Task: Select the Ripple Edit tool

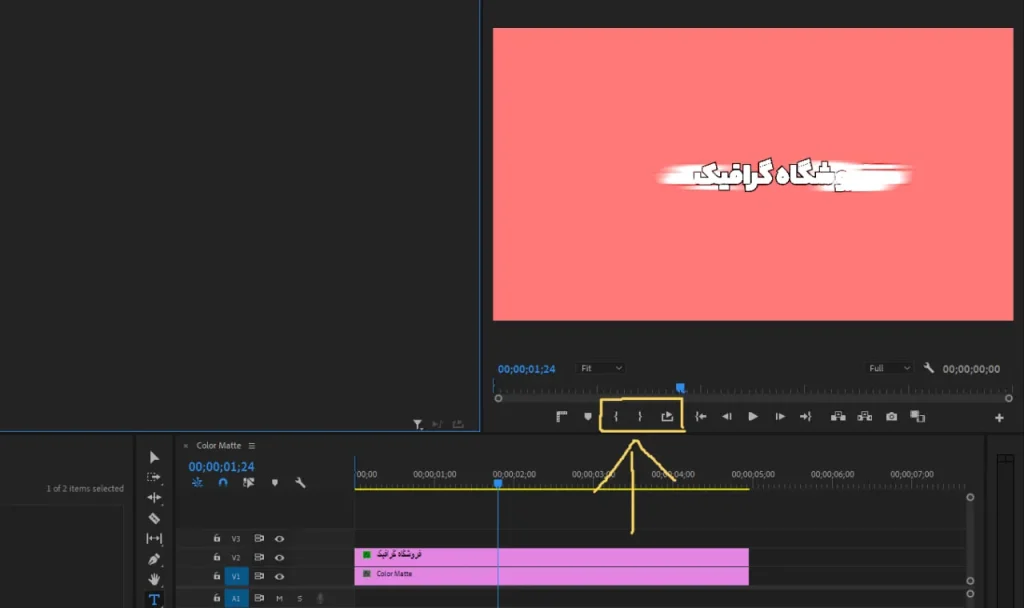Action: click(154, 498)
